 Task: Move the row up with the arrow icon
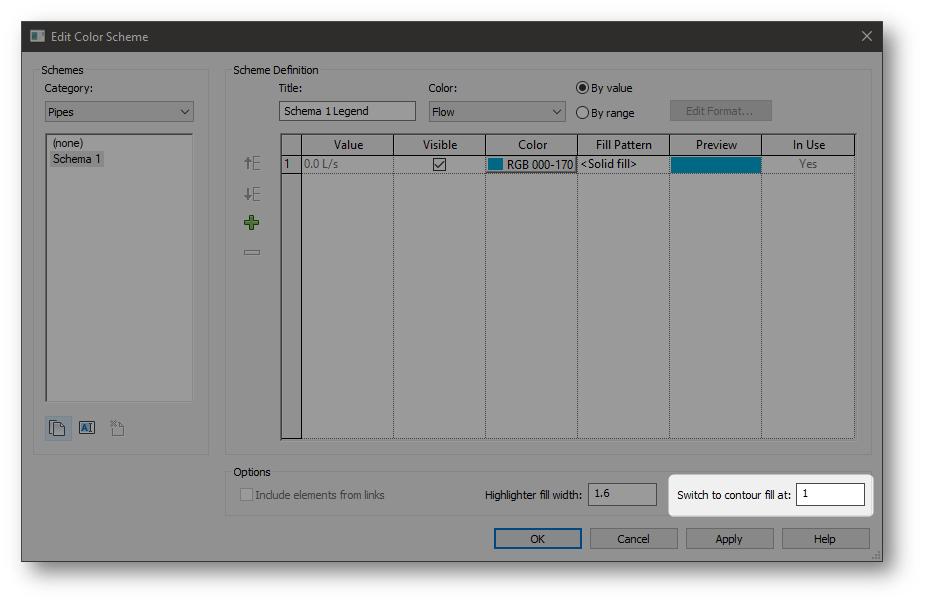point(252,163)
